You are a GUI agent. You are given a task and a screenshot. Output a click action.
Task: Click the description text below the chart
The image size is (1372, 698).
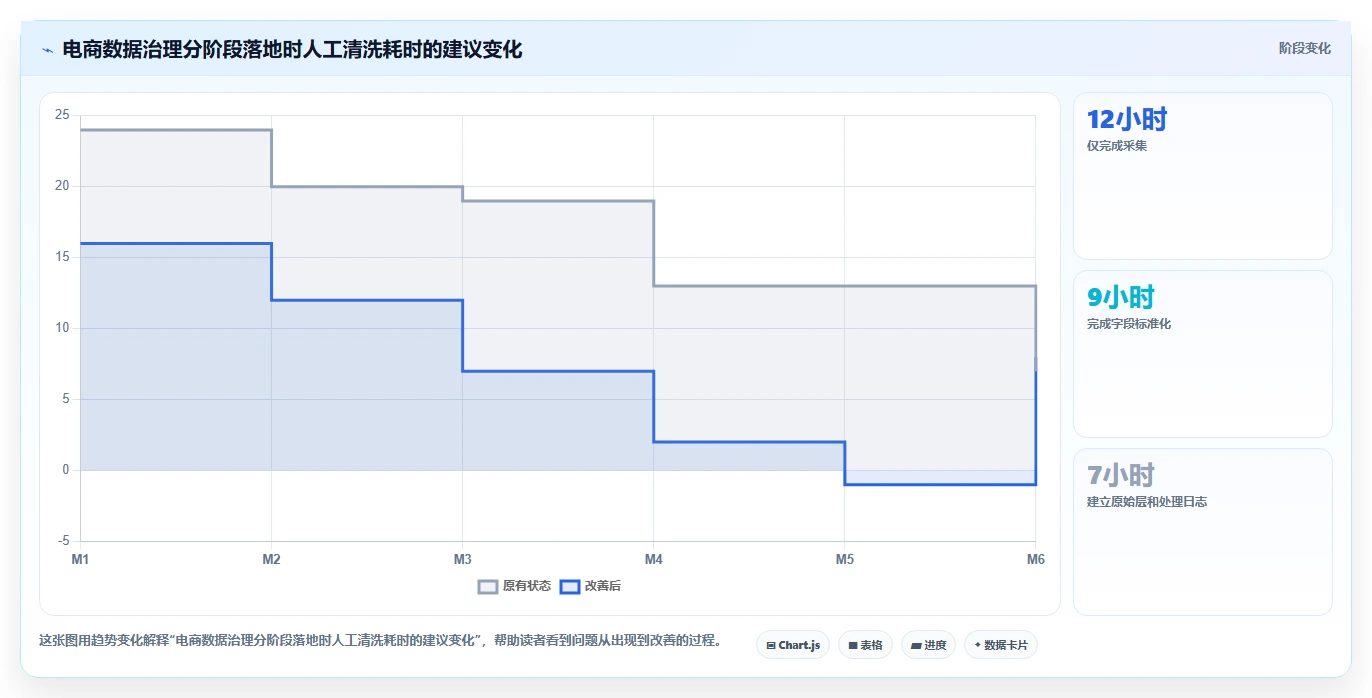point(380,640)
